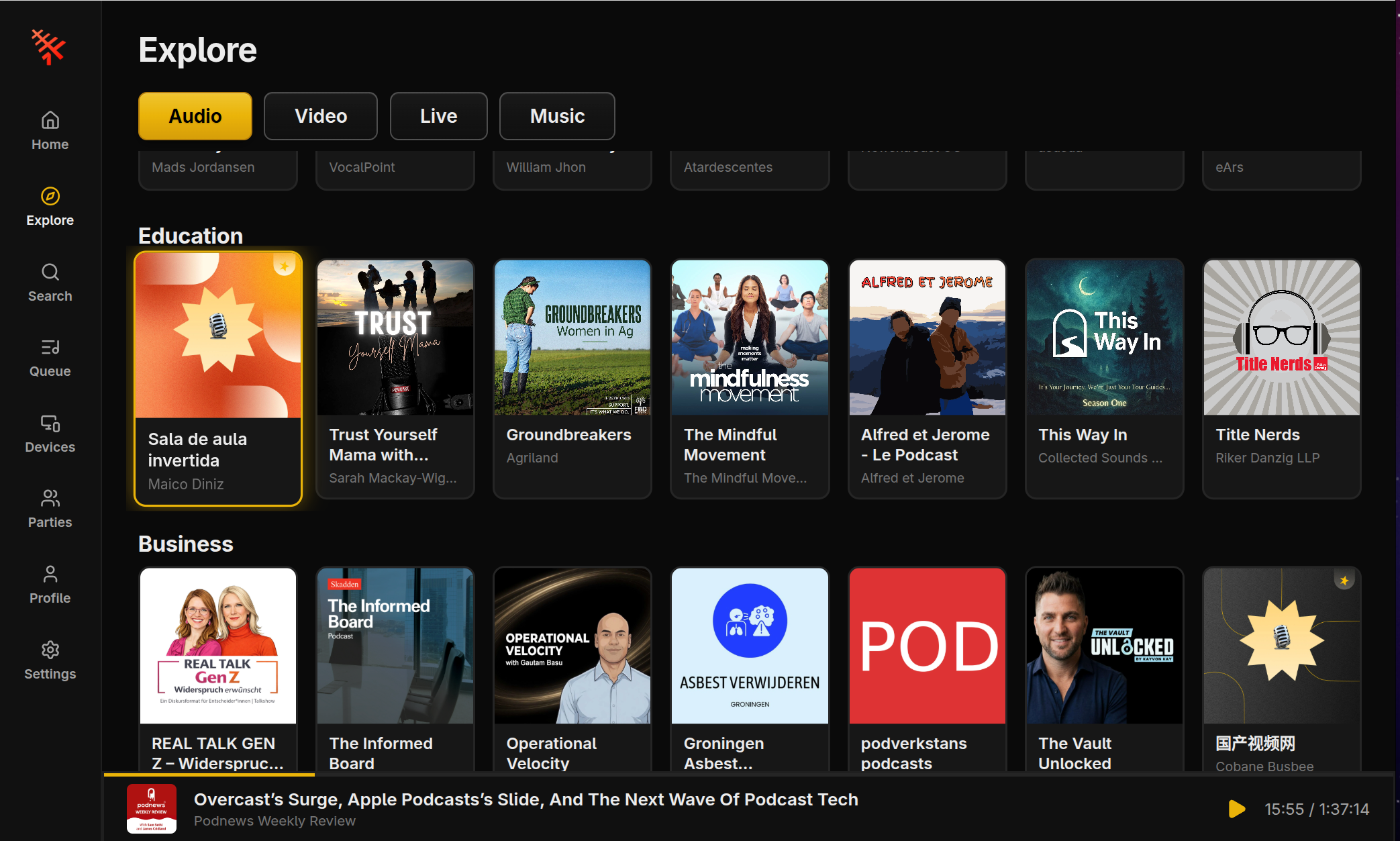Click the Explore page heading
Viewport: 1400px width, 841px height.
(197, 50)
